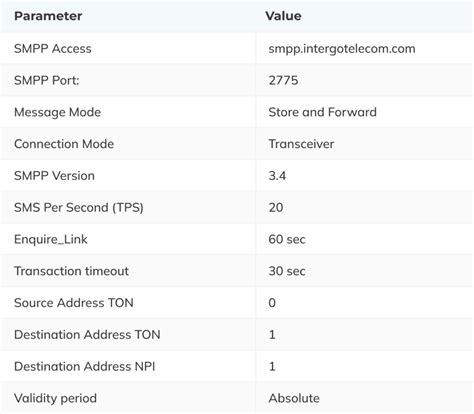
Task: Select the TPS value 20
Action: pyautogui.click(x=276, y=208)
